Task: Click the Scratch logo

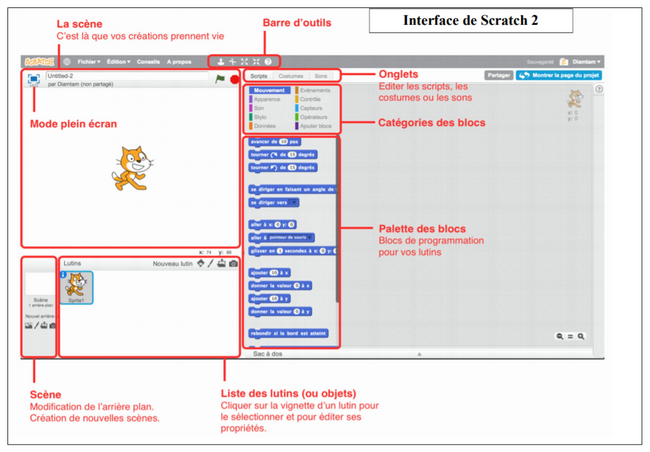Action: point(39,62)
